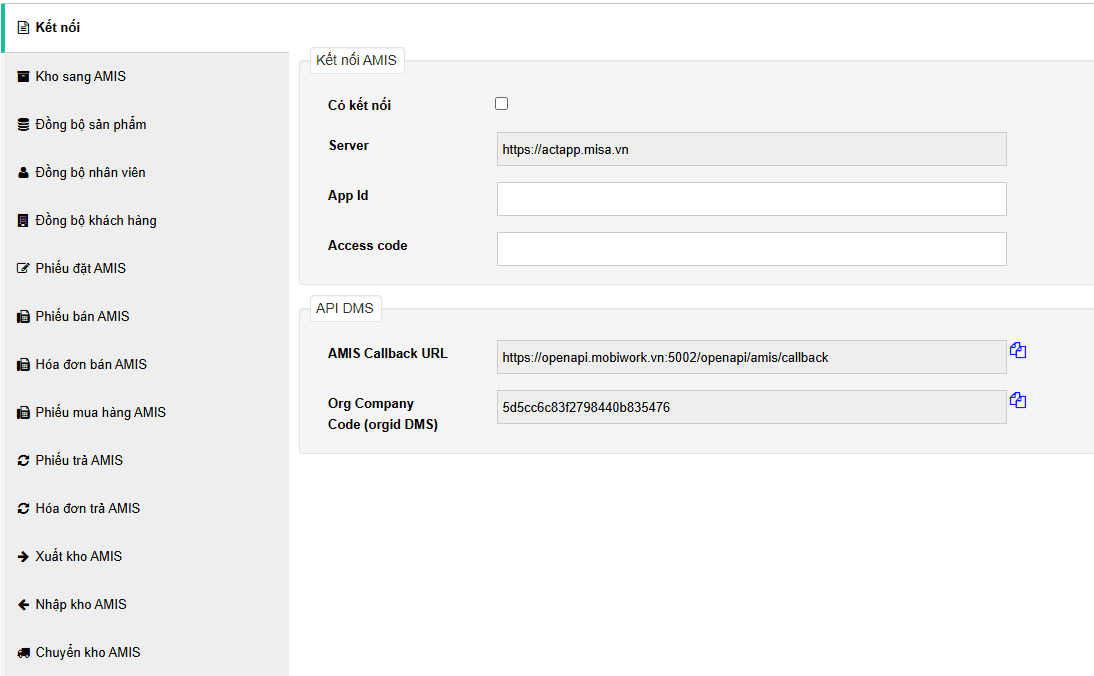The width and height of the screenshot is (1094, 676).
Task: Click the database icon for Đồng bộ sản phẩm
Action: point(23,125)
